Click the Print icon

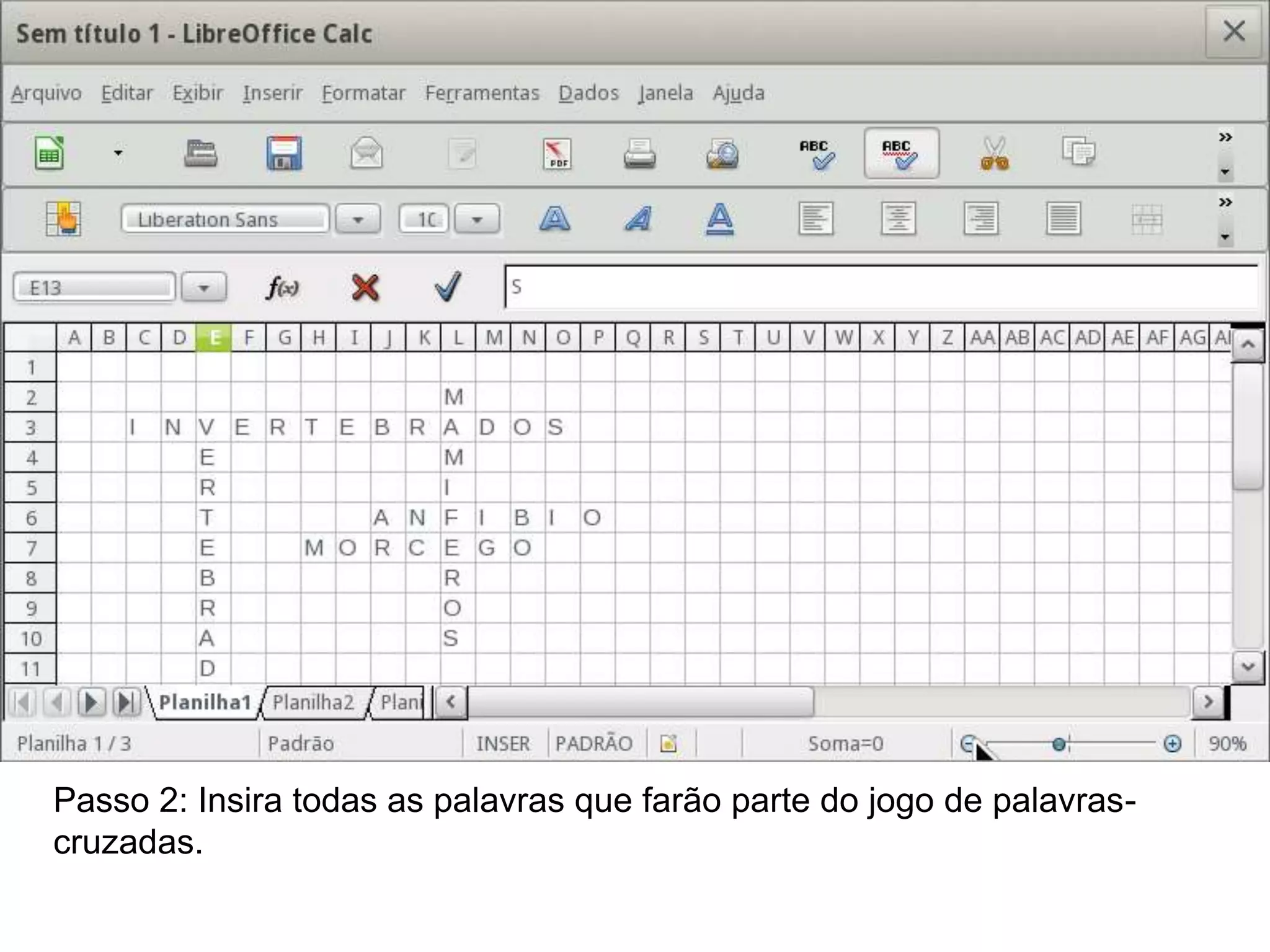(639, 153)
